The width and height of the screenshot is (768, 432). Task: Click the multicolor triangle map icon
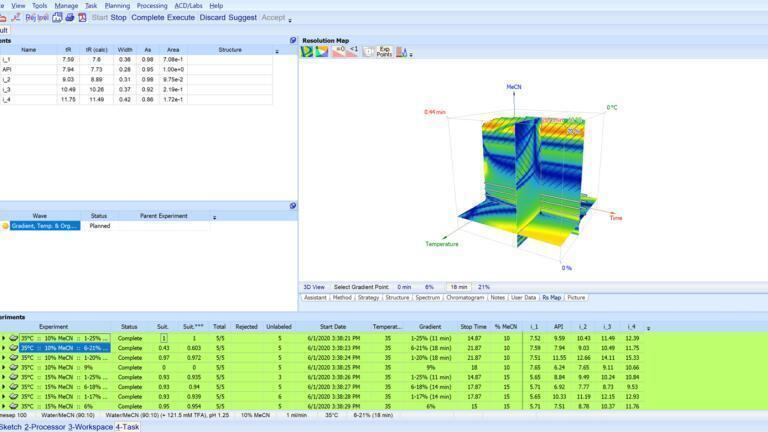tap(322, 51)
